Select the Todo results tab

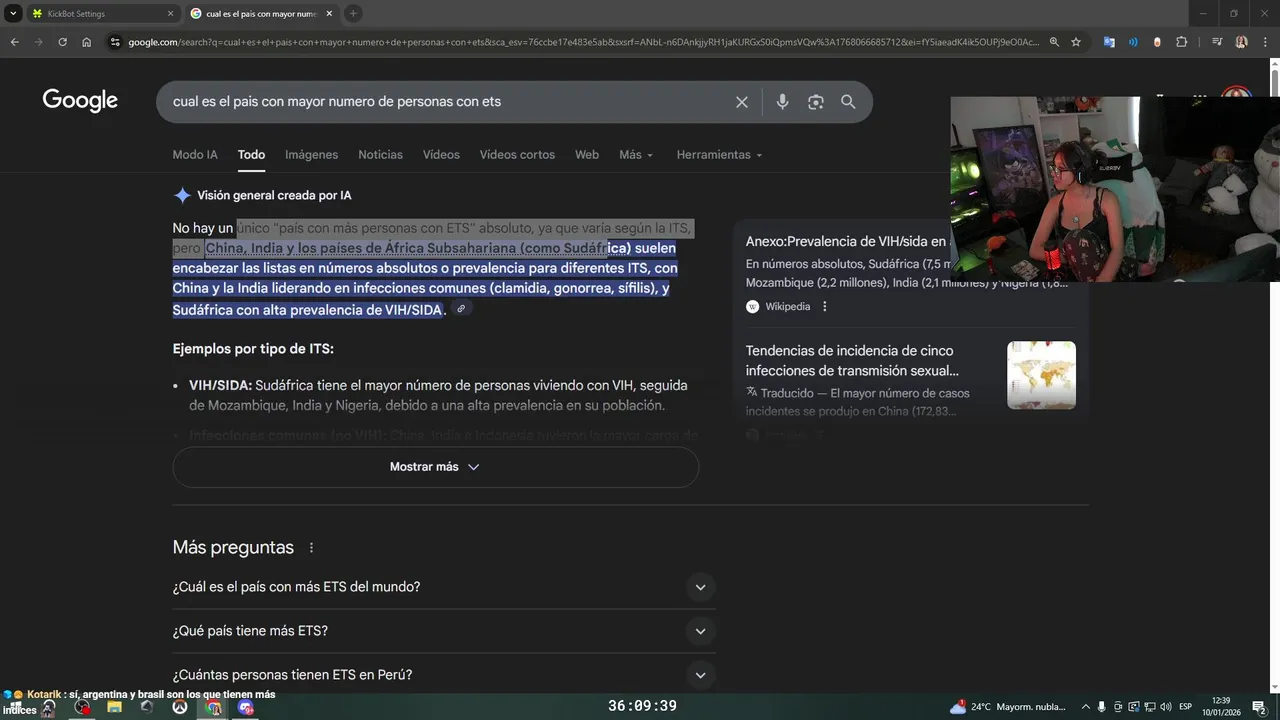251,155
